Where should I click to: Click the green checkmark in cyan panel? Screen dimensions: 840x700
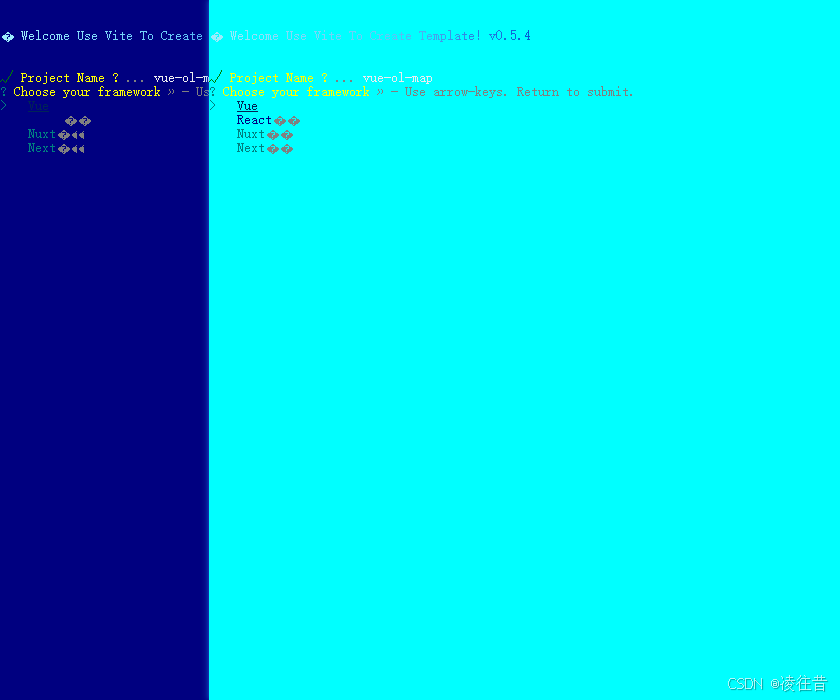point(216,77)
